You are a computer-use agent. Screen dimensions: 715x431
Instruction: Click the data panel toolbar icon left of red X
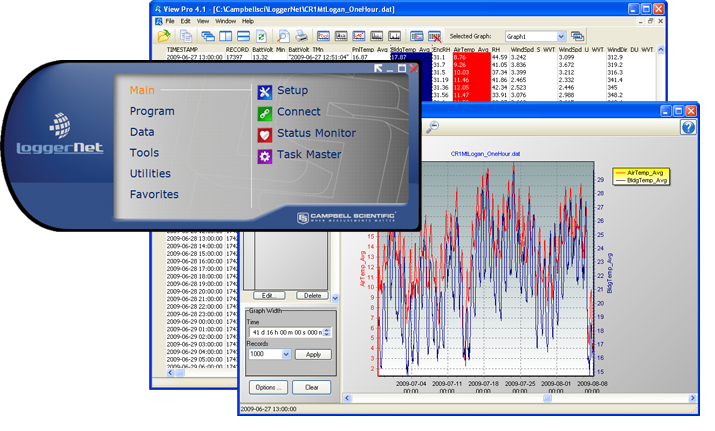coord(416,36)
